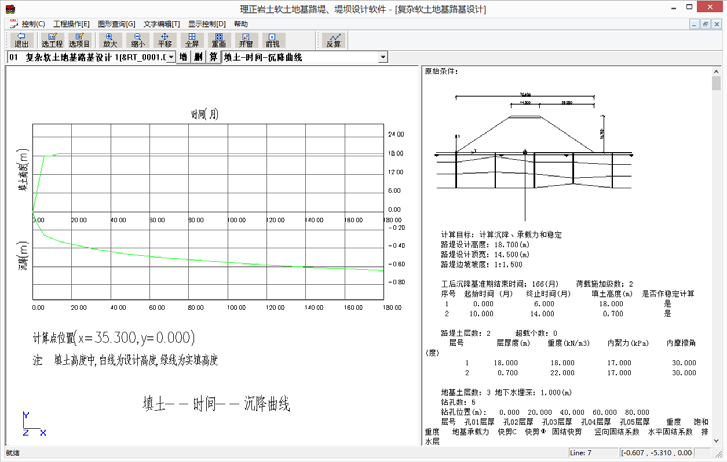Screen dimensions: 727x462
Task: Show full view with 全屏 icon
Action: tap(192, 41)
